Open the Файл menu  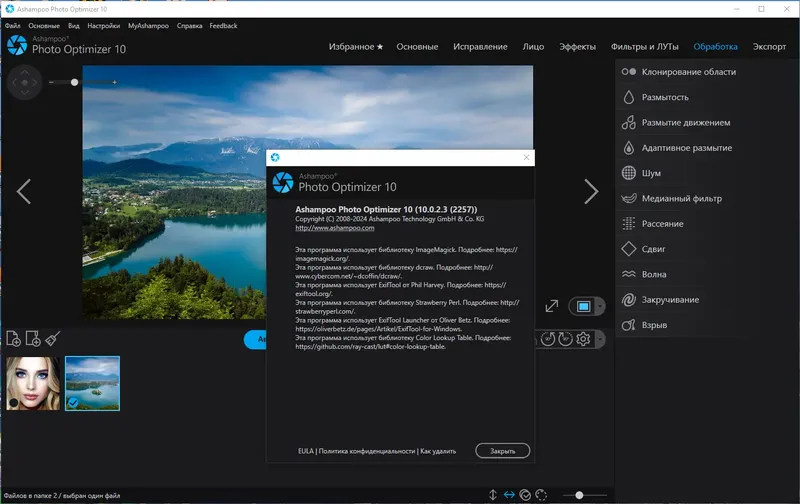pos(13,26)
